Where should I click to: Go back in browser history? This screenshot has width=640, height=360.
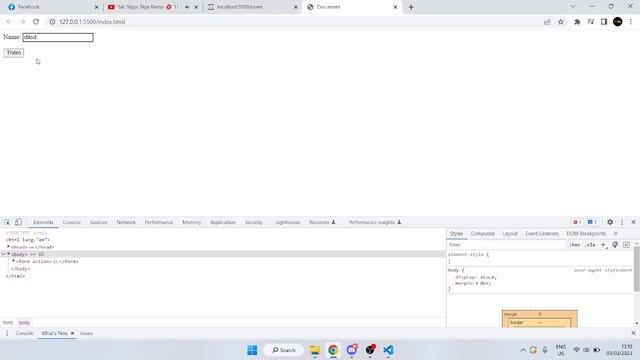coord(9,22)
